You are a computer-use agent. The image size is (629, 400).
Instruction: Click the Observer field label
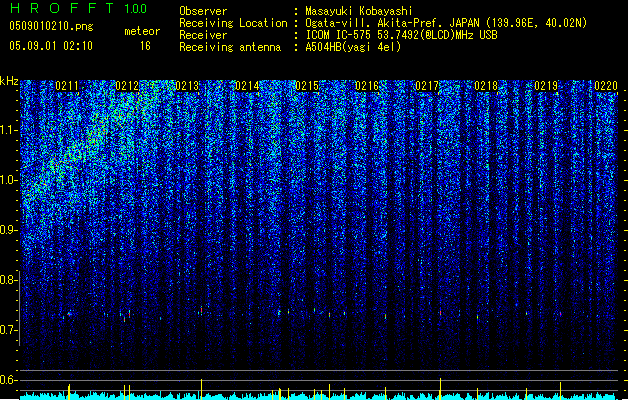(203, 11)
